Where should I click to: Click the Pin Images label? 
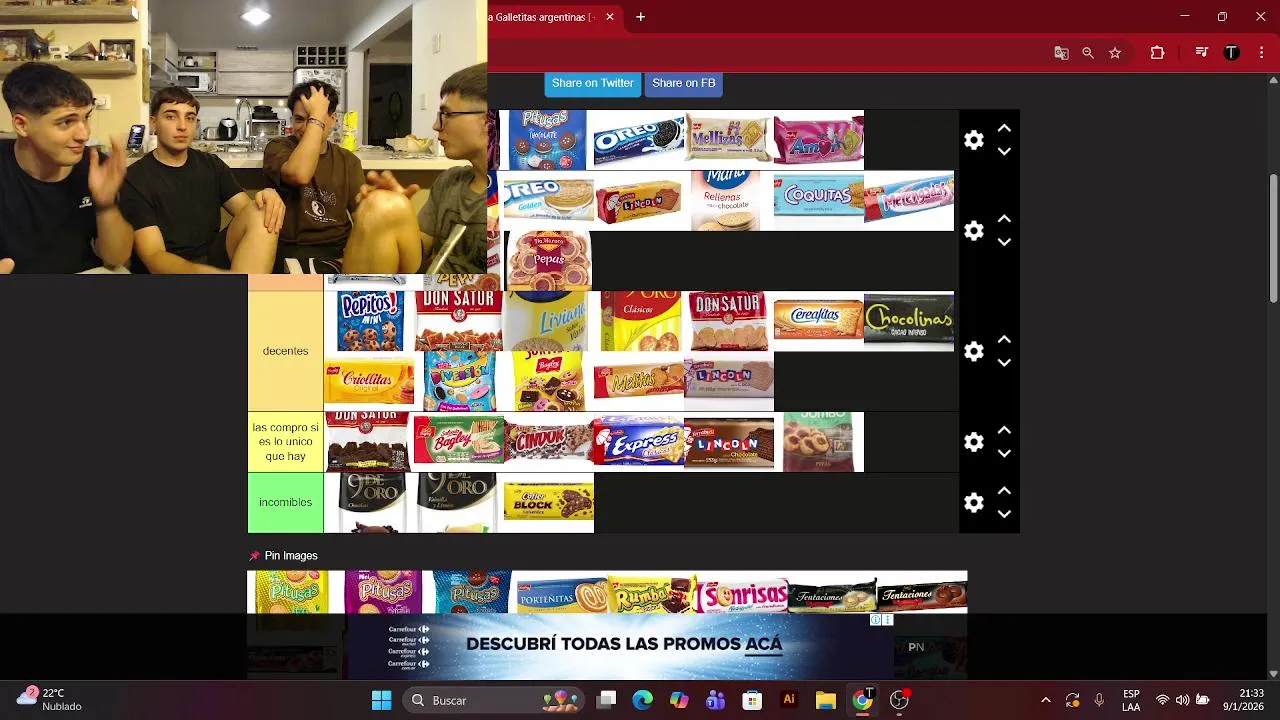290,556
